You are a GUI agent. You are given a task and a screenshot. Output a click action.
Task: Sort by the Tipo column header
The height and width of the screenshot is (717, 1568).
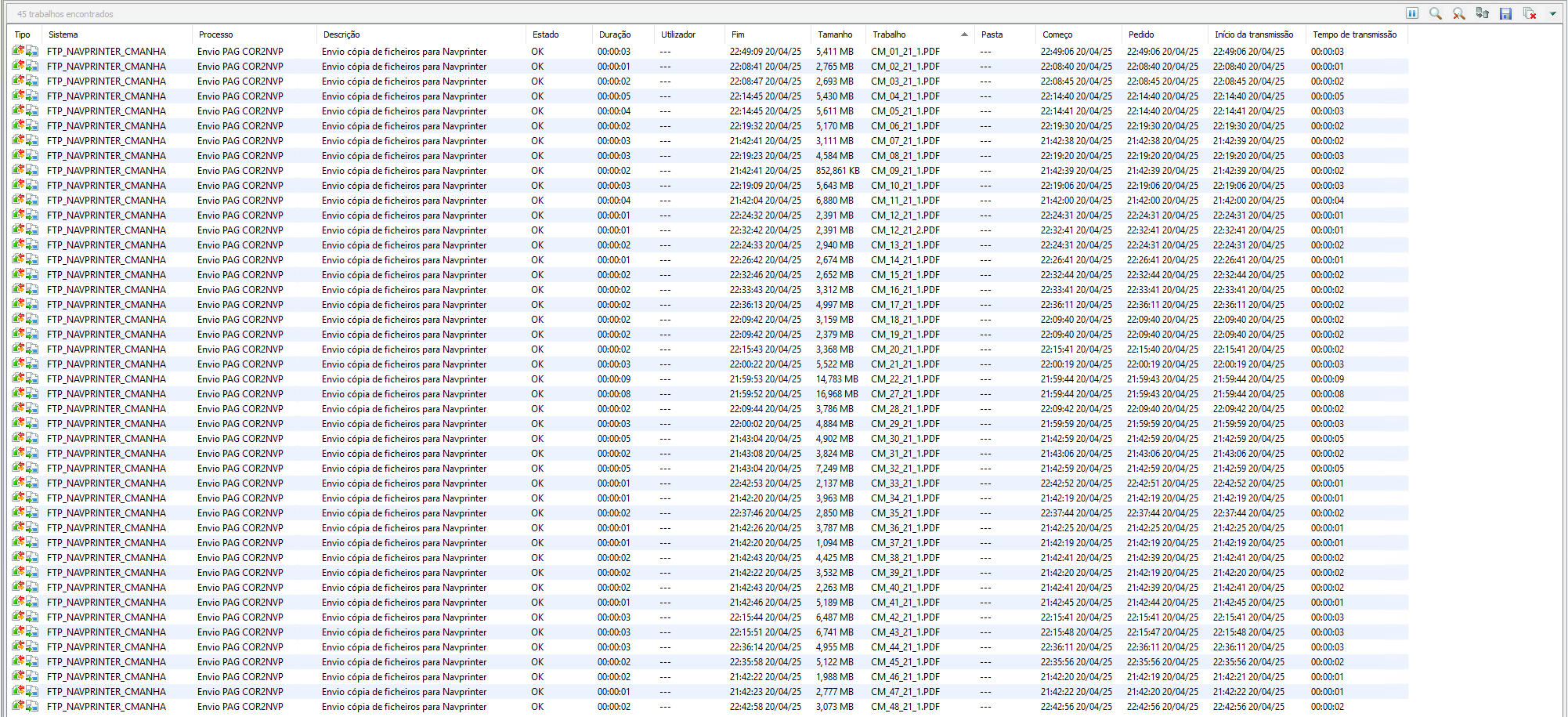(x=24, y=34)
